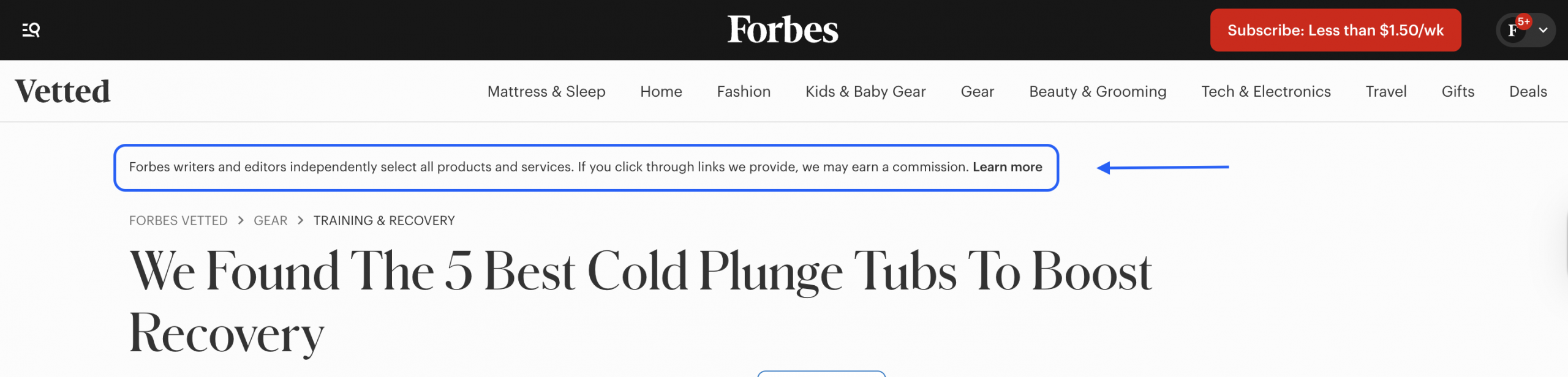Open the Mattress & Sleep menu
The image size is (1568, 377).
pos(546,91)
